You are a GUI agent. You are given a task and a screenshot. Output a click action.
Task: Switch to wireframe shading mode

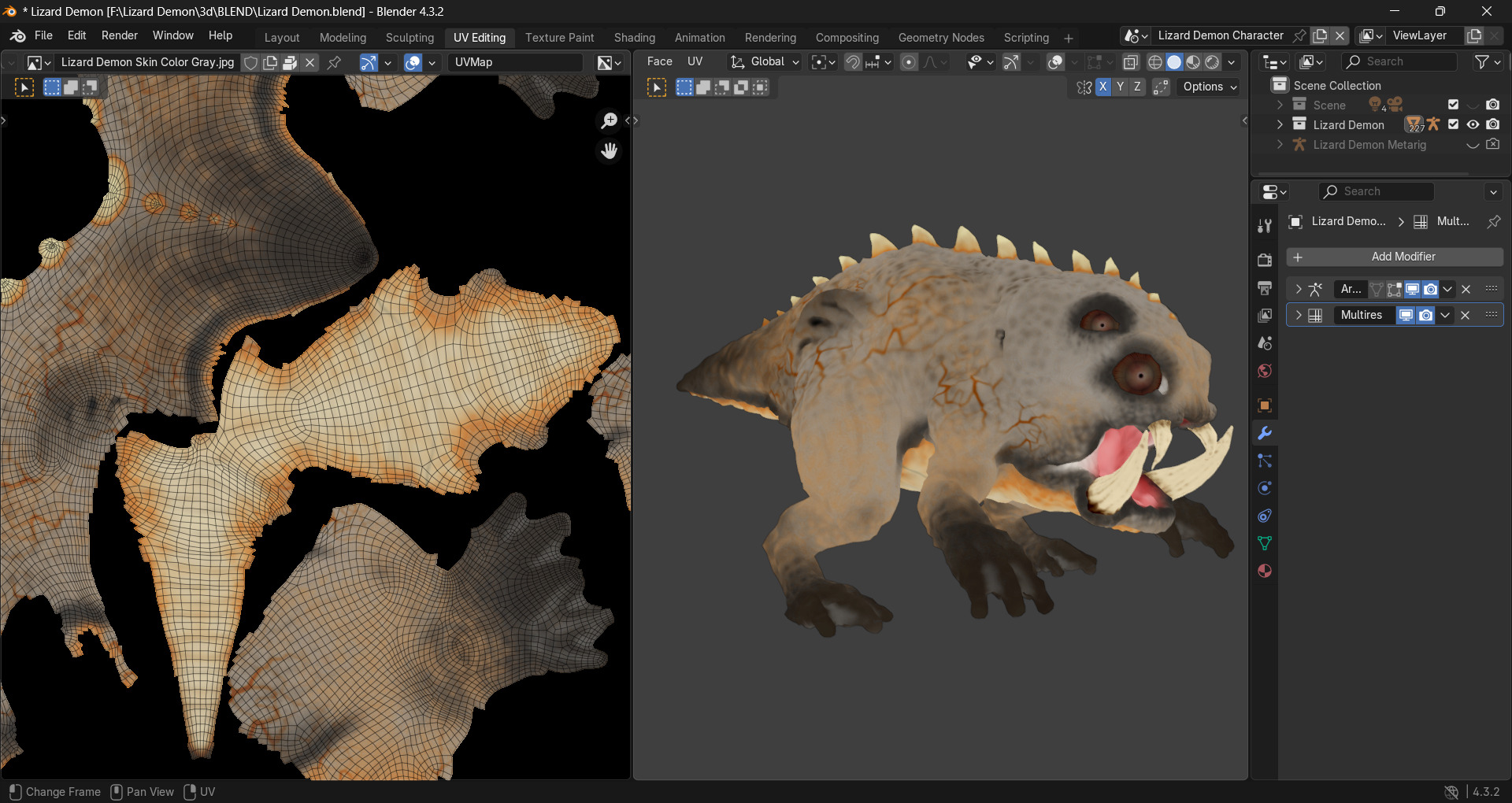[1155, 62]
